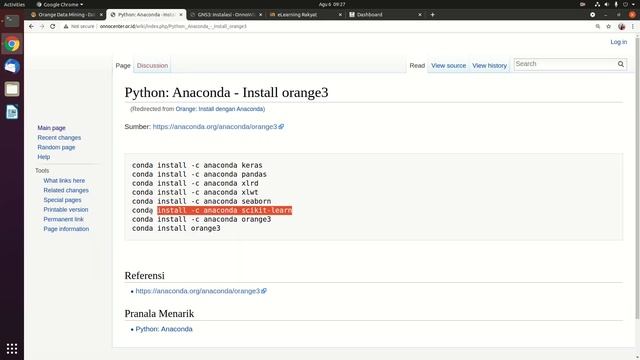Open the clock and calendar menu
The width and height of the screenshot is (640, 360).
[332, 4]
